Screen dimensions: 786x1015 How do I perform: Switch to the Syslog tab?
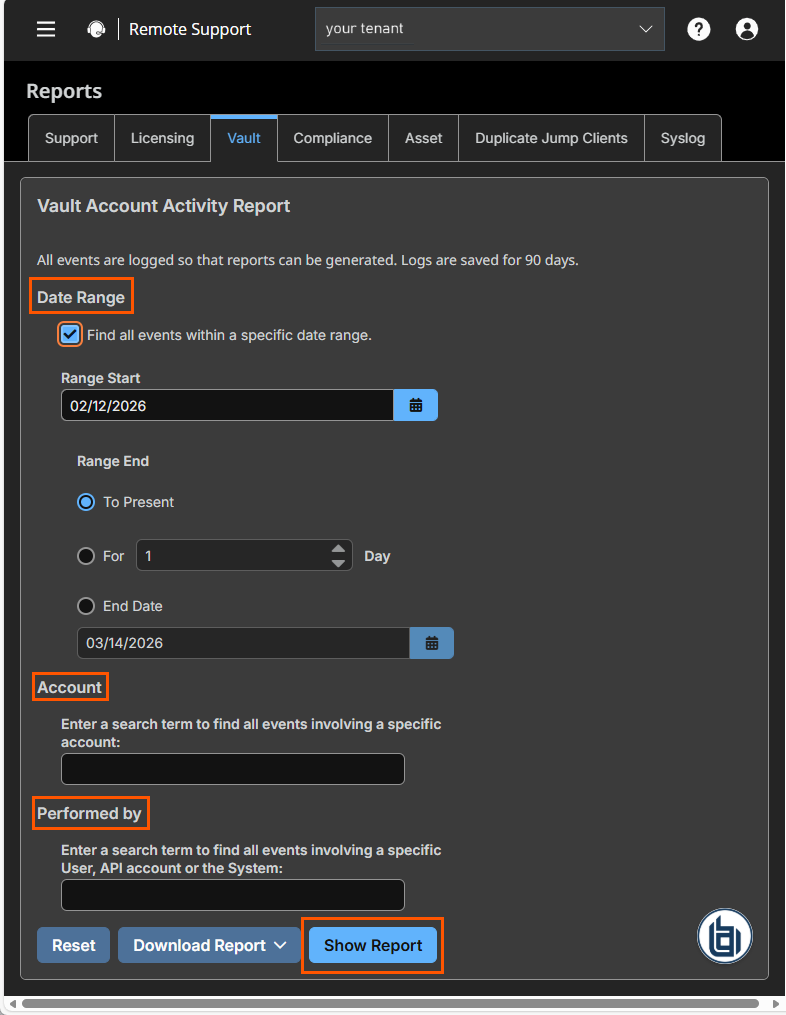(683, 138)
